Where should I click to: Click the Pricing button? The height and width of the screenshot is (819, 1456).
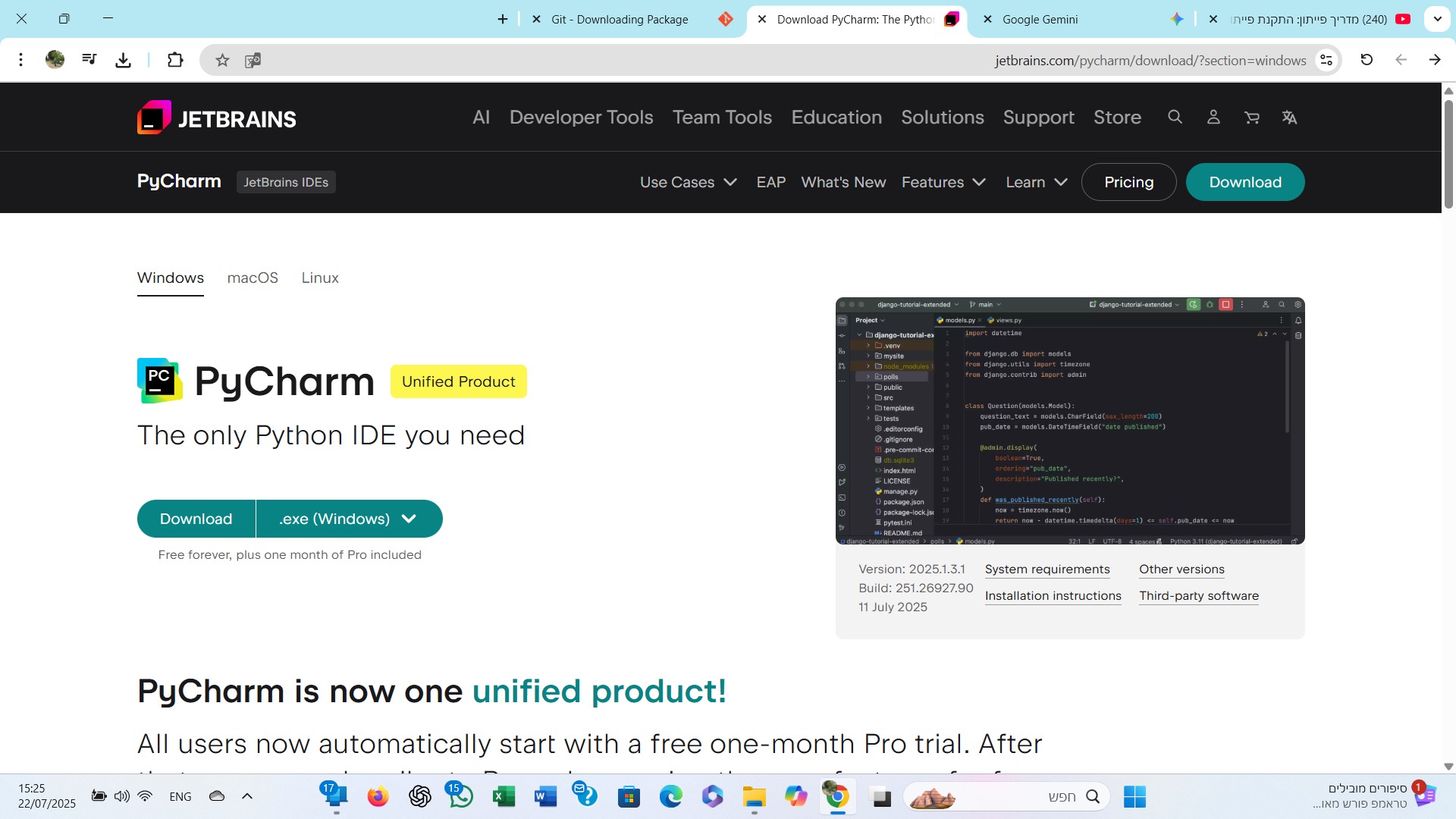click(x=1128, y=182)
